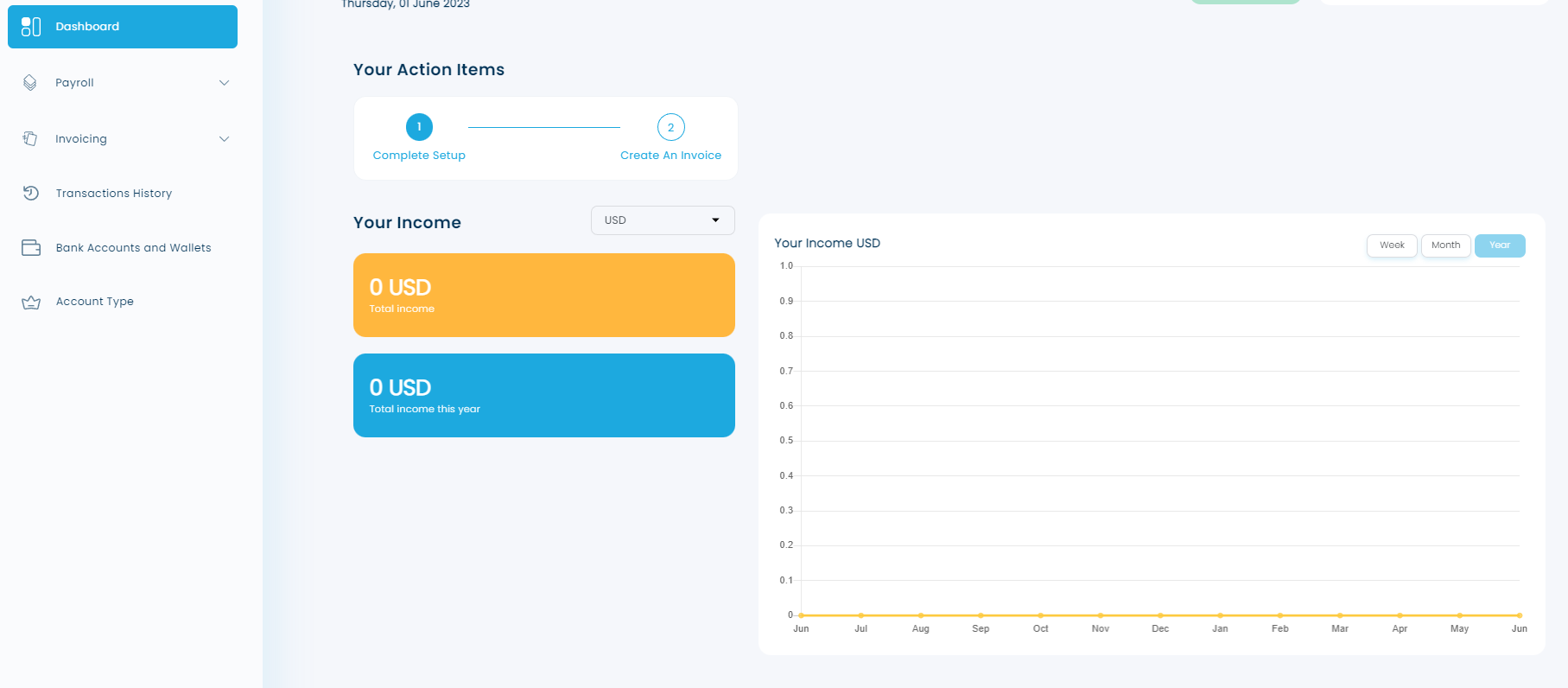
Task: Go to Bank Accounts and Wallets
Action: tap(133, 248)
